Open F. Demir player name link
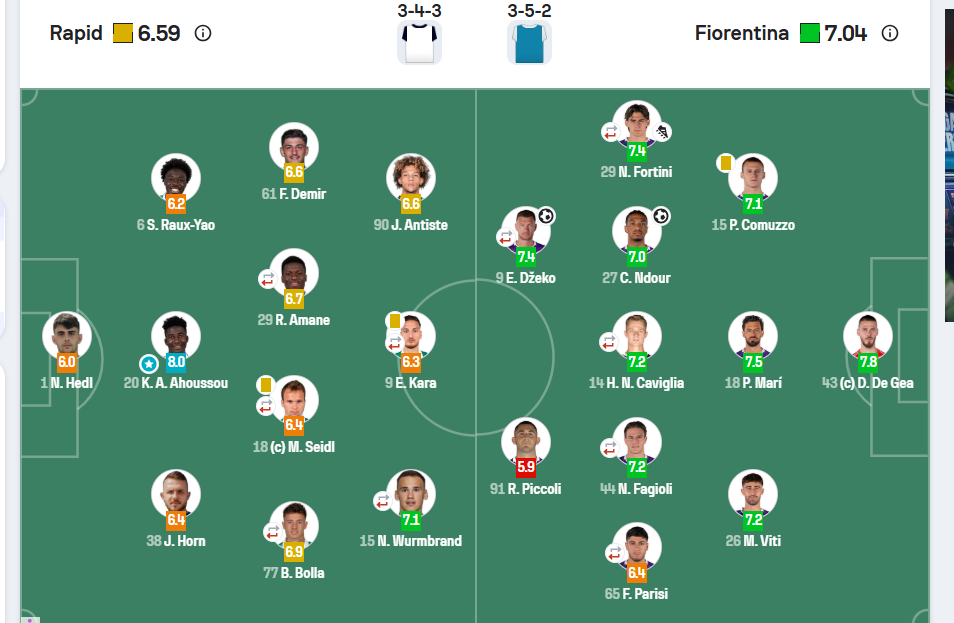Viewport: 954px width, 623px height. [x=301, y=194]
